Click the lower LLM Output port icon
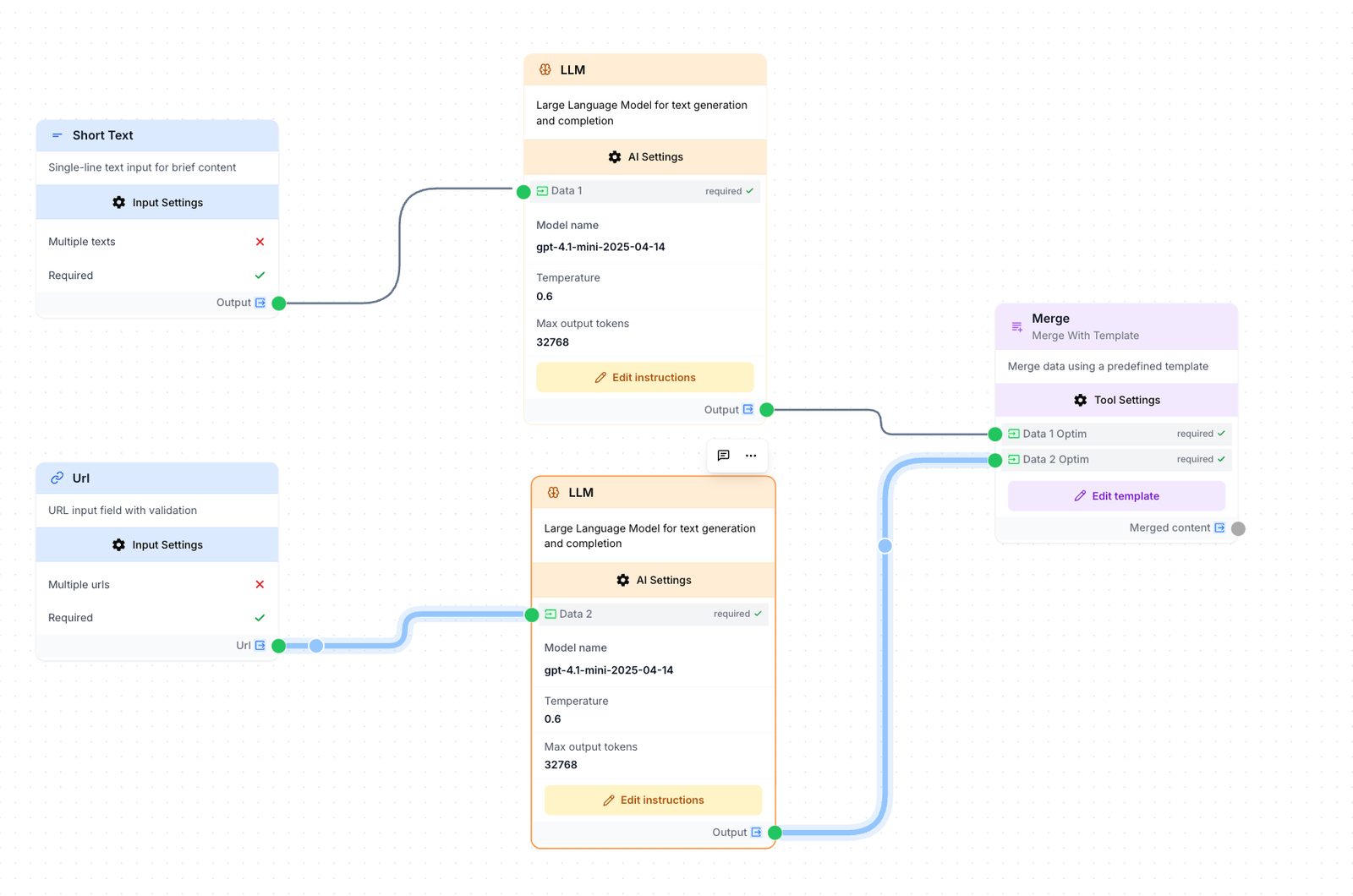Viewport: 1353px width, 896px height. click(756, 833)
